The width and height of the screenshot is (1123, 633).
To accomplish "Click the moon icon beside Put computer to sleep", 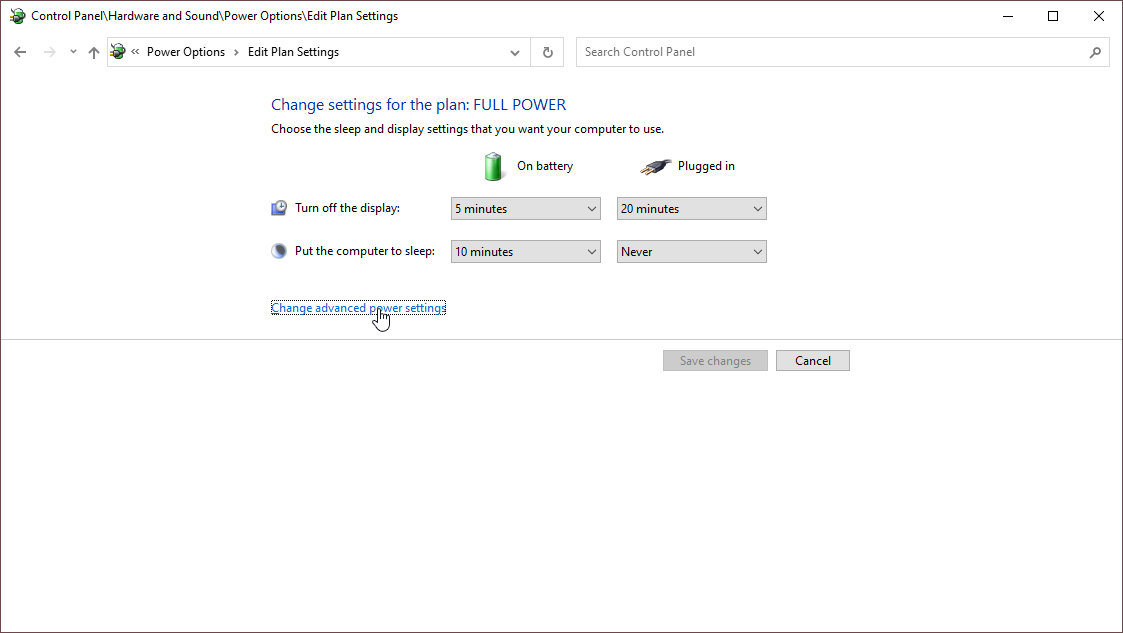I will pyautogui.click(x=278, y=250).
